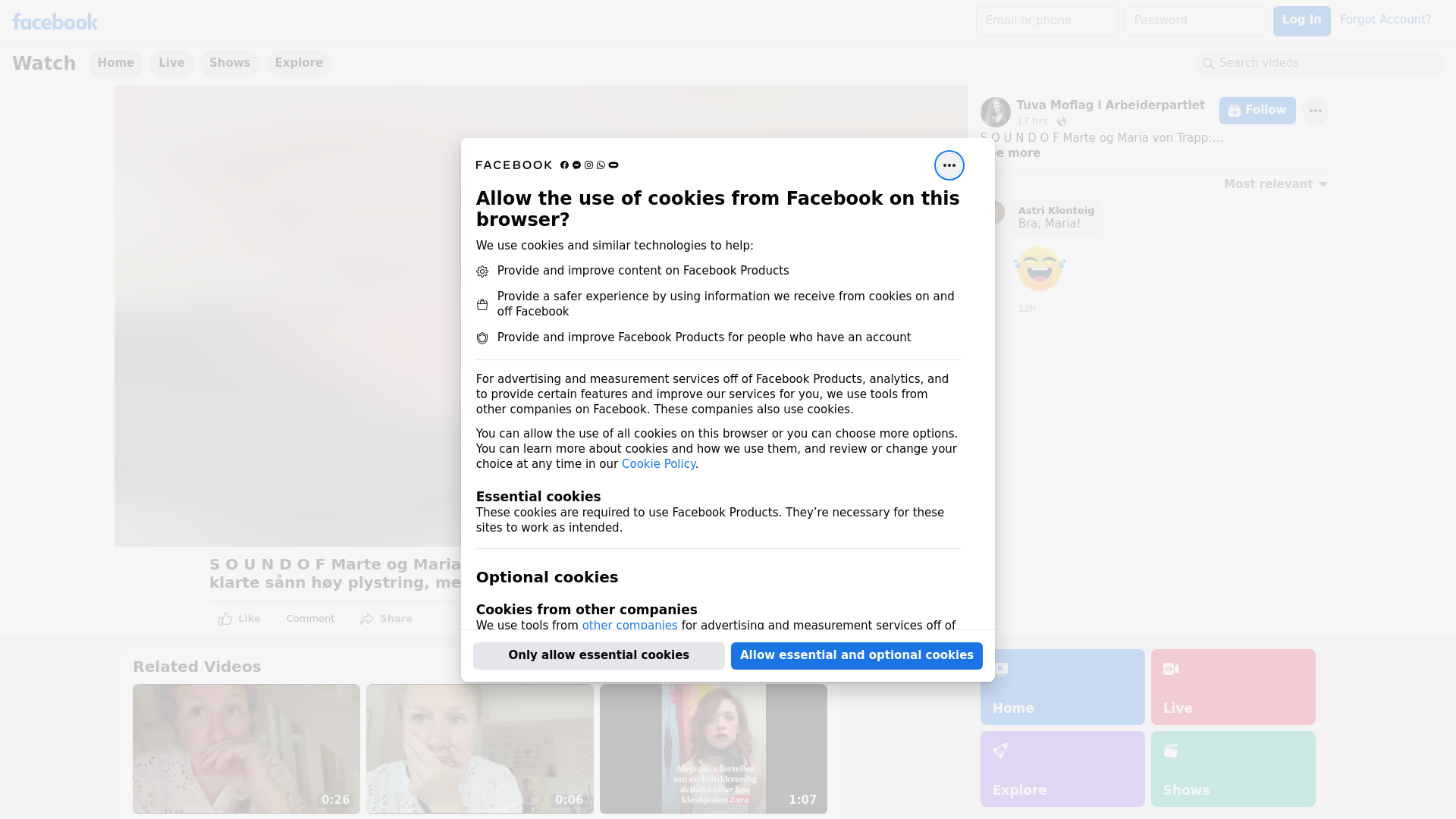
Task: Click the Related Videos heading
Action: 197,667
